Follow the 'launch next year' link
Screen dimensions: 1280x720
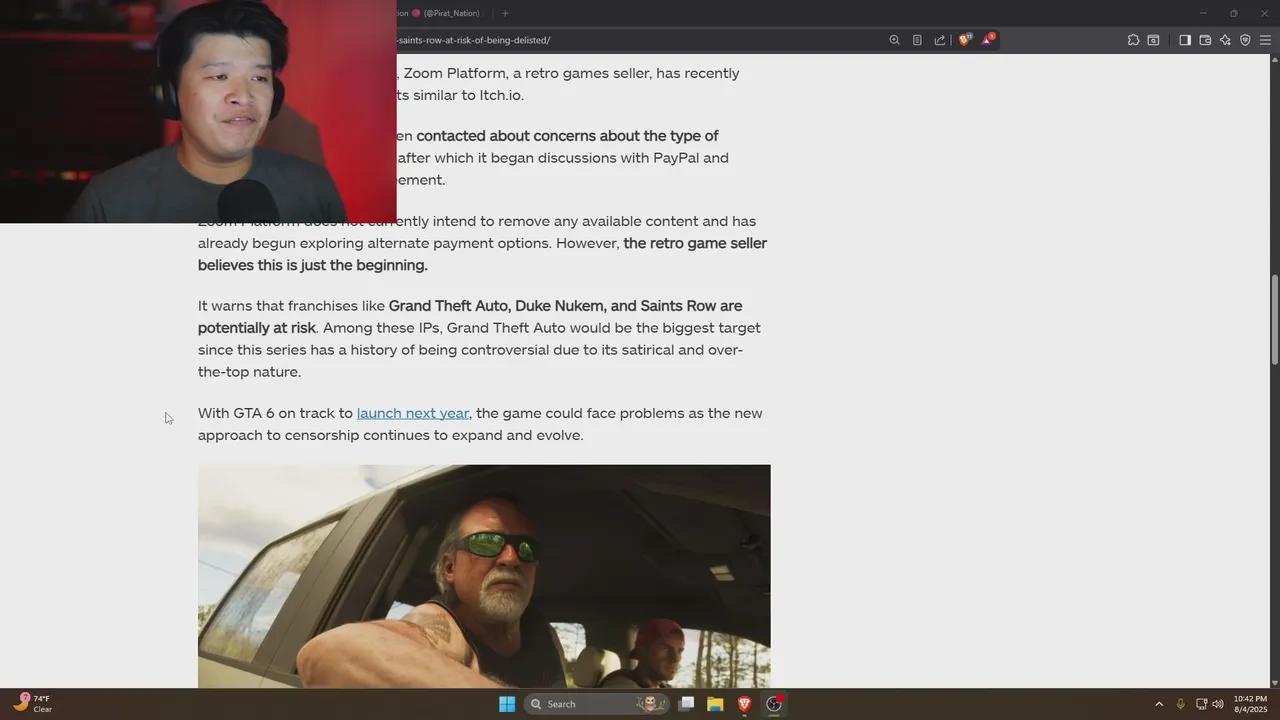(x=413, y=413)
